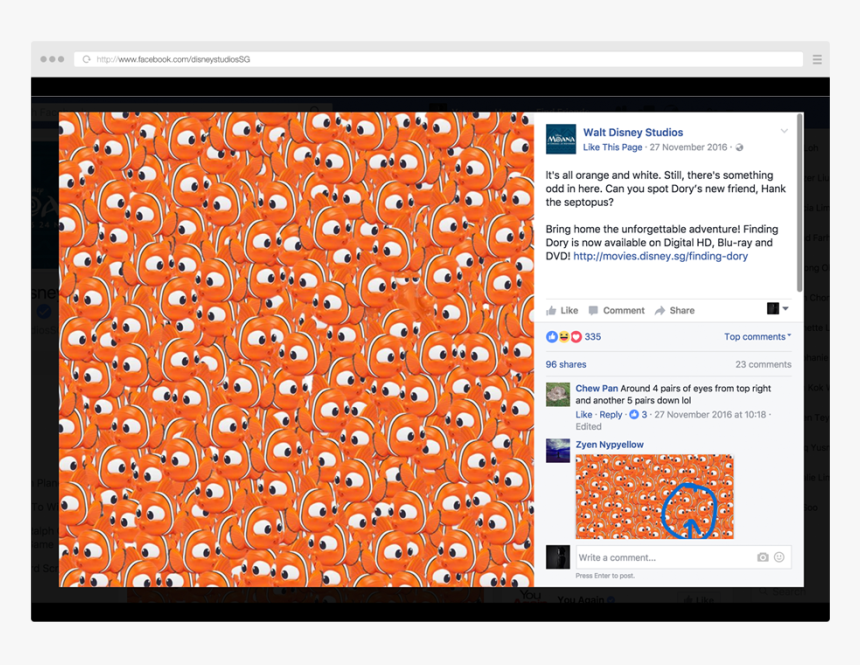View Edited history of Chew Pan's comment
Image resolution: width=860 pixels, height=665 pixels.
coord(589,427)
